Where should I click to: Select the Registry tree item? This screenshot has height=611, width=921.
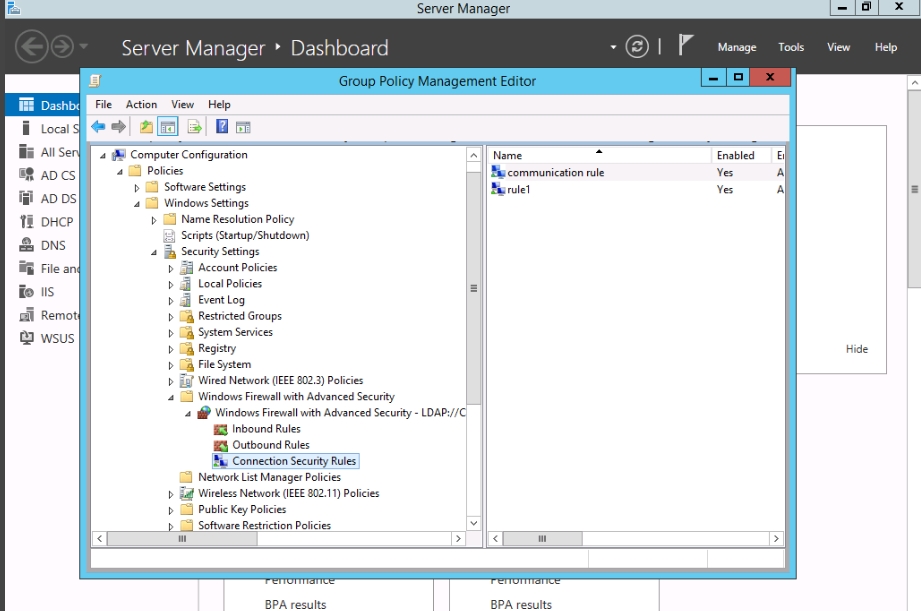217,348
